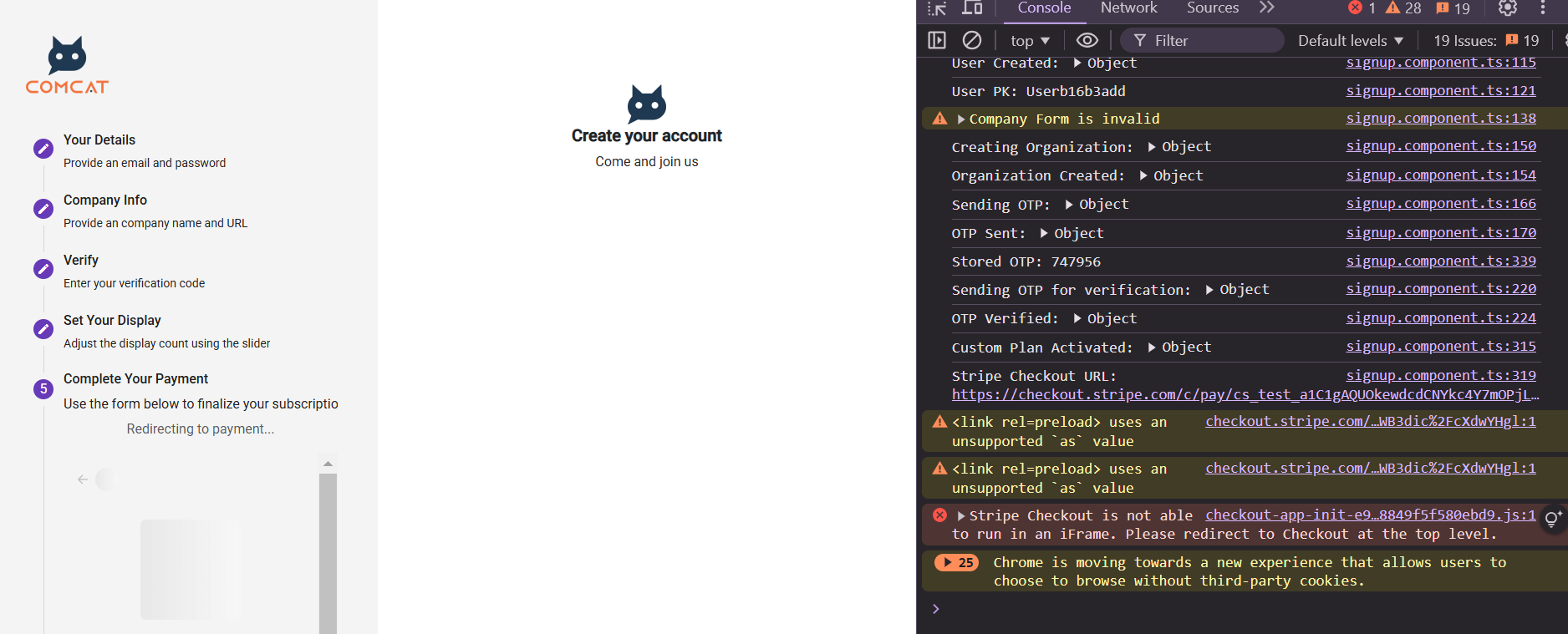The width and height of the screenshot is (1568, 634).
Task: Open the top context dropdown
Action: coord(1030,41)
